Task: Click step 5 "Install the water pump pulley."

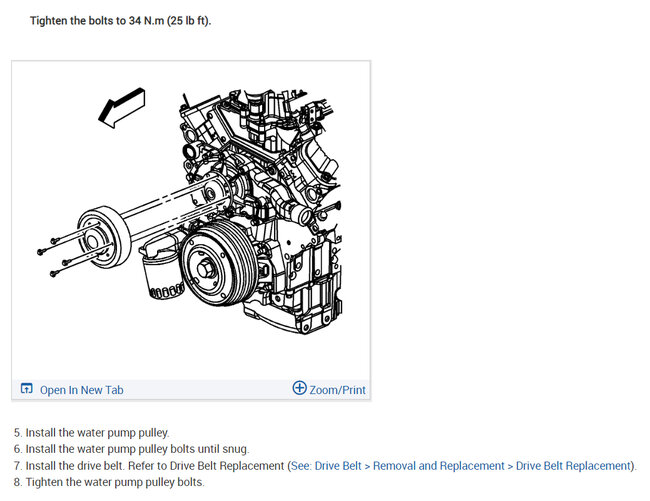Action: tap(92, 433)
